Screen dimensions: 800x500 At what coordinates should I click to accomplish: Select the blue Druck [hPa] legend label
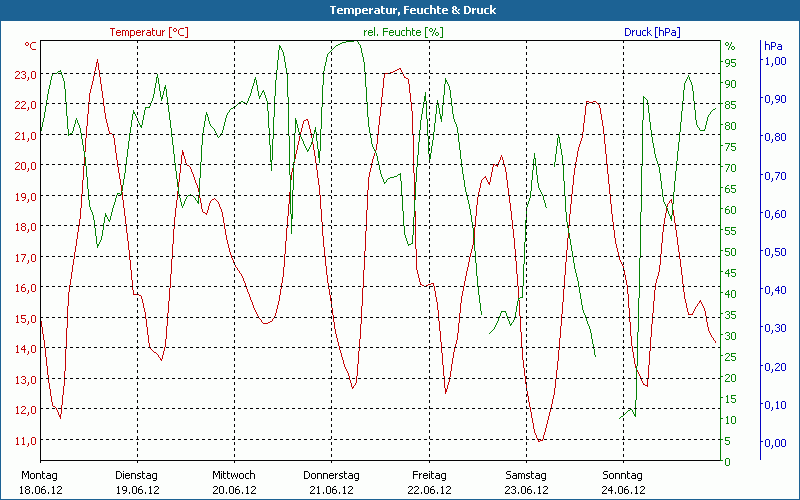click(x=652, y=32)
